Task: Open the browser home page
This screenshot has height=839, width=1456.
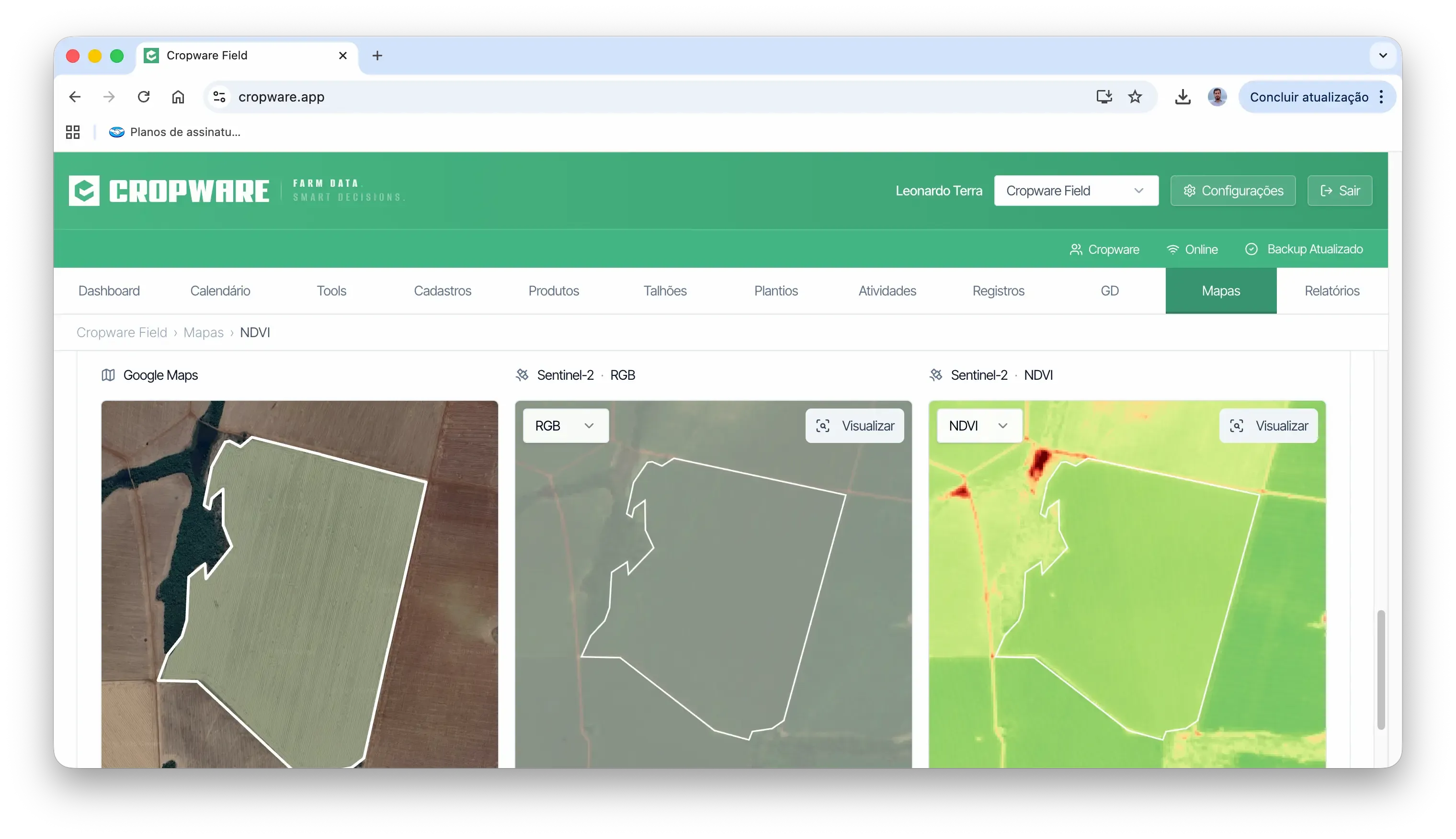Action: (178, 97)
